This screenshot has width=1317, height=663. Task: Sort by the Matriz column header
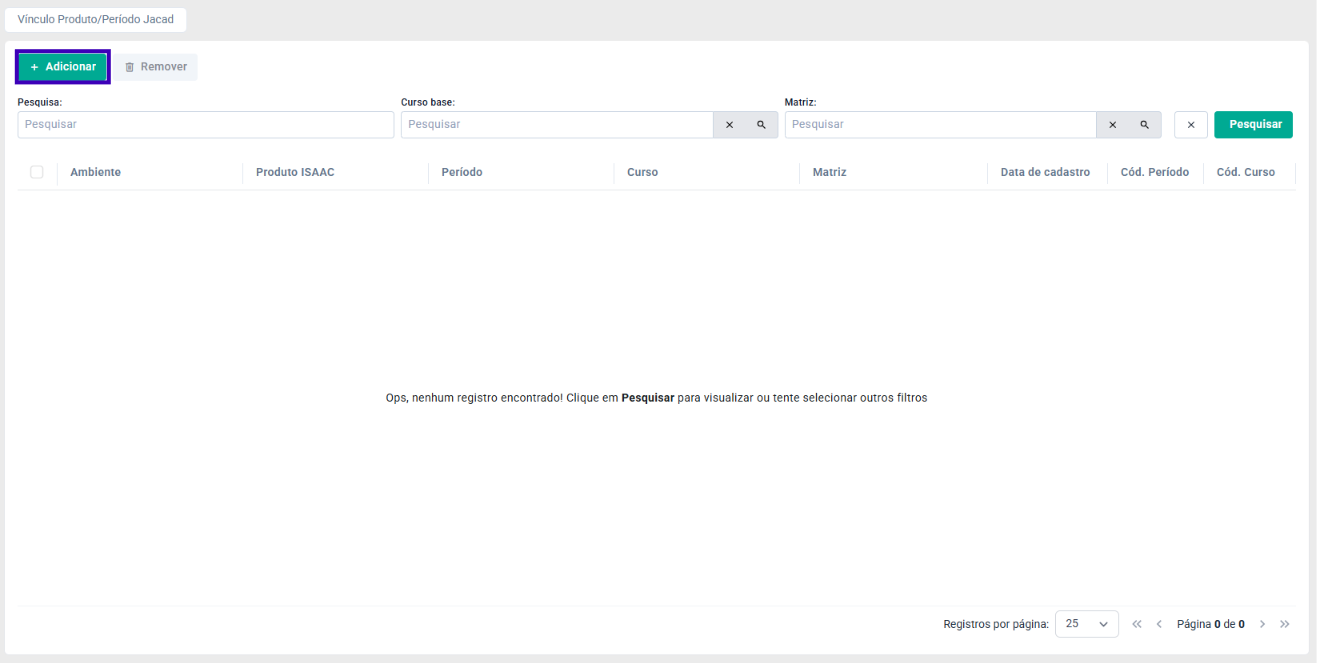[x=829, y=172]
